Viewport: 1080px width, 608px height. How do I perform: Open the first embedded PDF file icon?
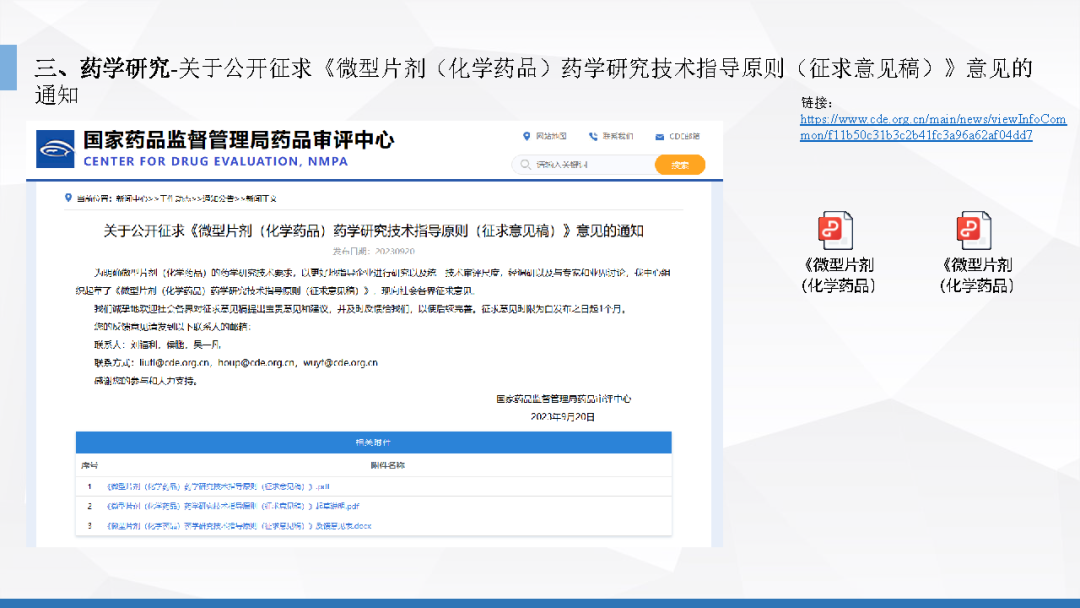[x=836, y=230]
